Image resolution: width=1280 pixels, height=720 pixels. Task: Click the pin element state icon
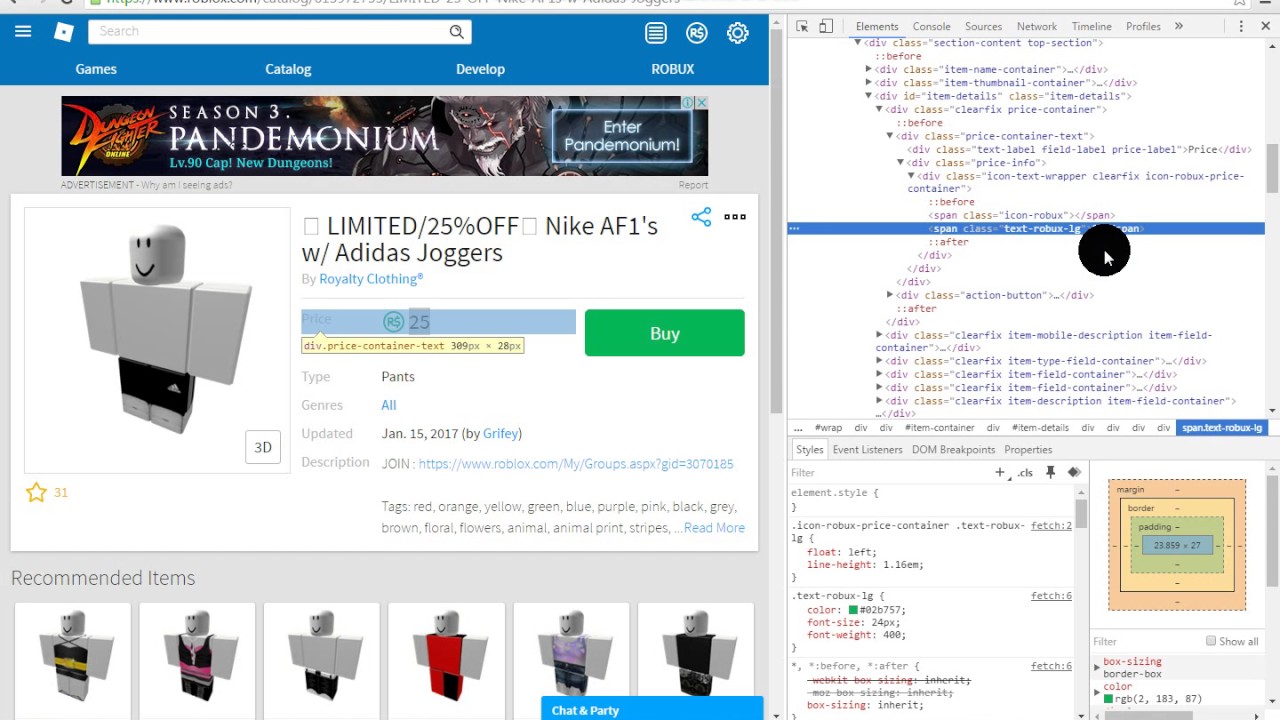point(1050,472)
